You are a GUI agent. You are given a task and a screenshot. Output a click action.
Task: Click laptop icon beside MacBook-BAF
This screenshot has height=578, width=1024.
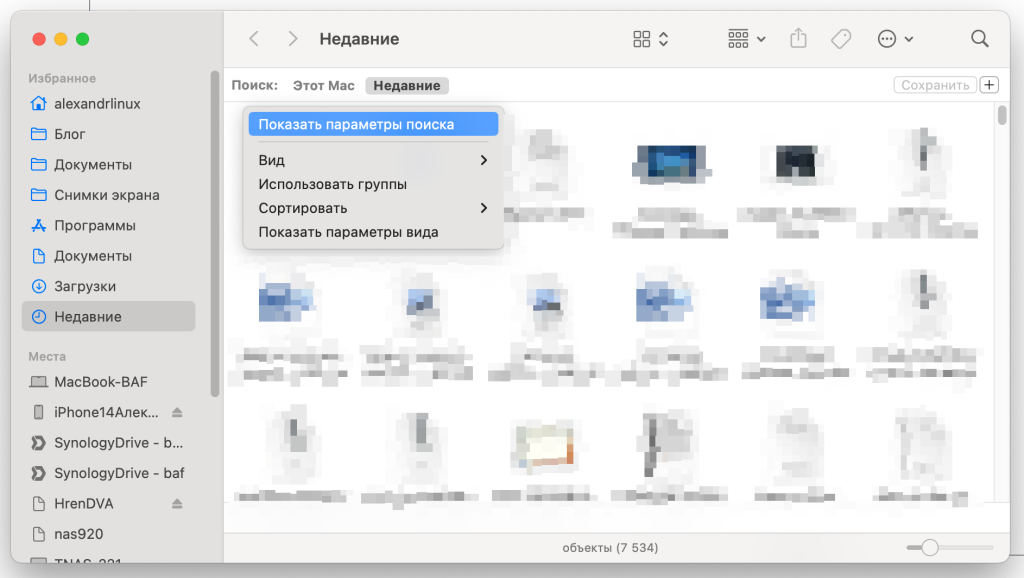pyautogui.click(x=39, y=381)
